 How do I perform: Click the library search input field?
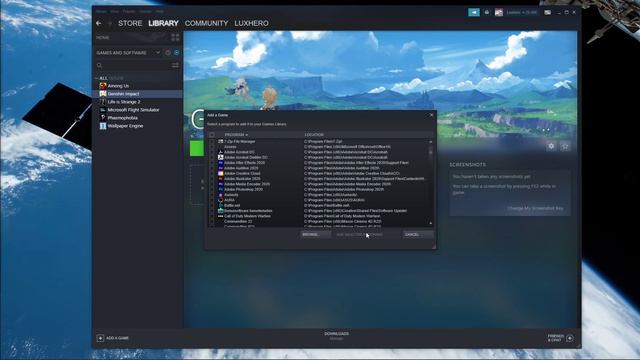click(136, 65)
